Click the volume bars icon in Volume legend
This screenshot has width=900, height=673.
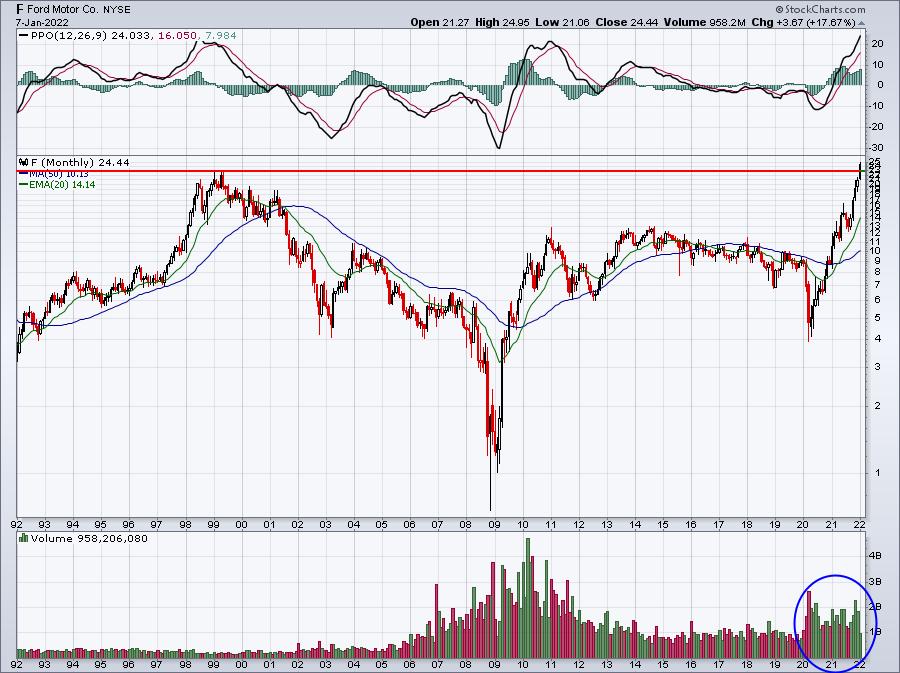[24, 538]
